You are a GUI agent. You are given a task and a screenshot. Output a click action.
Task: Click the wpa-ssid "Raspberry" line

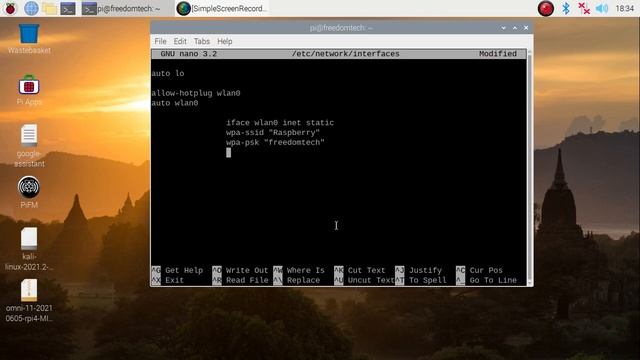(x=273, y=133)
